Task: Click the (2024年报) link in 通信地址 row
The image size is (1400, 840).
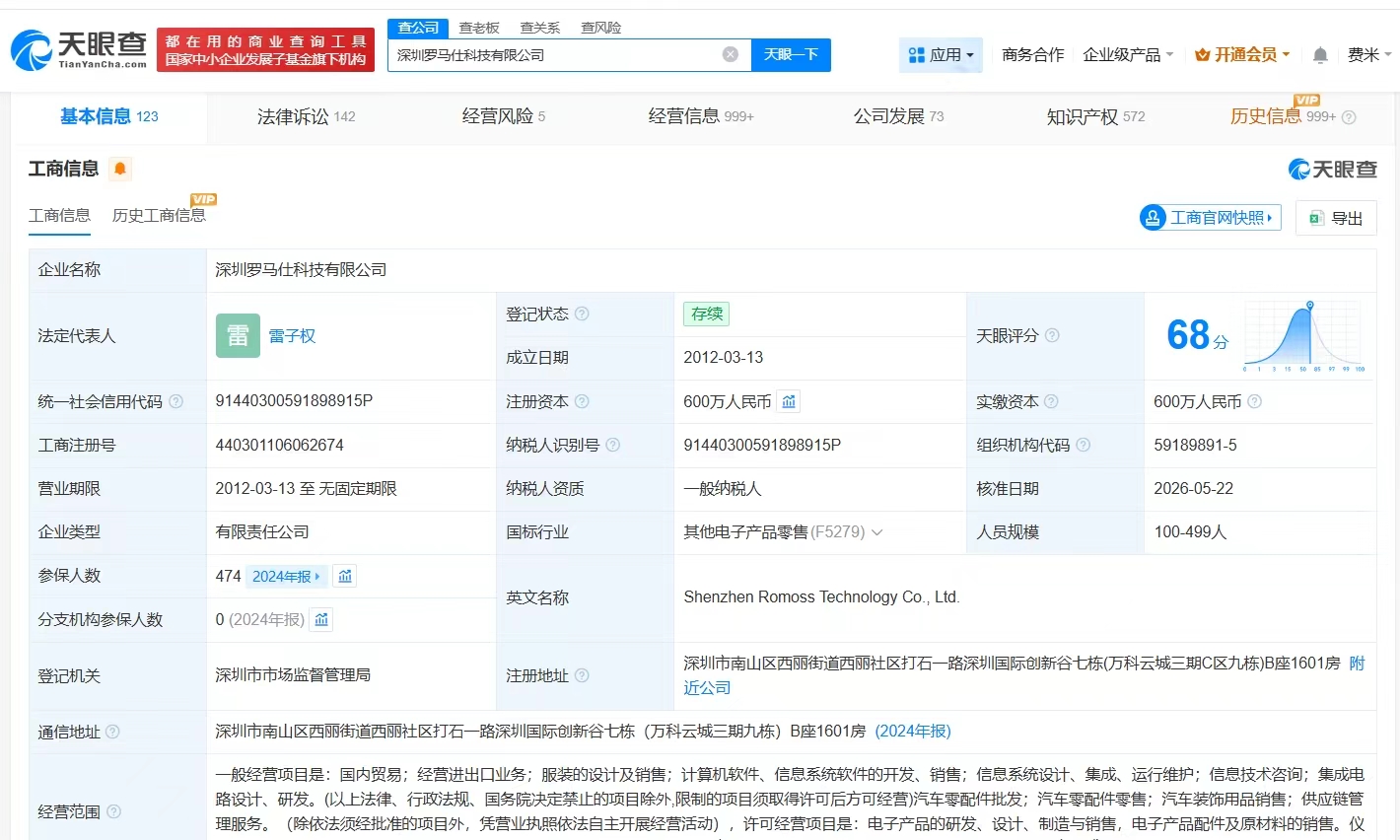Action: point(913,732)
